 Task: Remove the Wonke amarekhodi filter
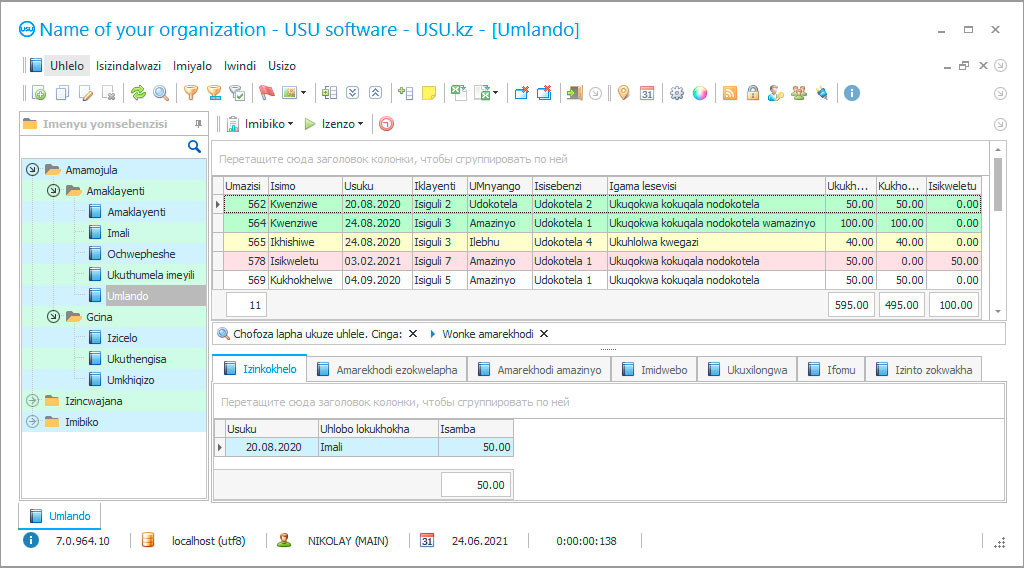point(544,334)
